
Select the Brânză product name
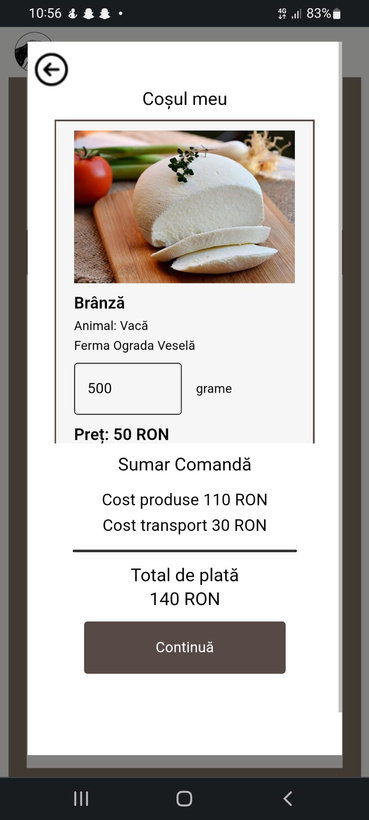99,303
